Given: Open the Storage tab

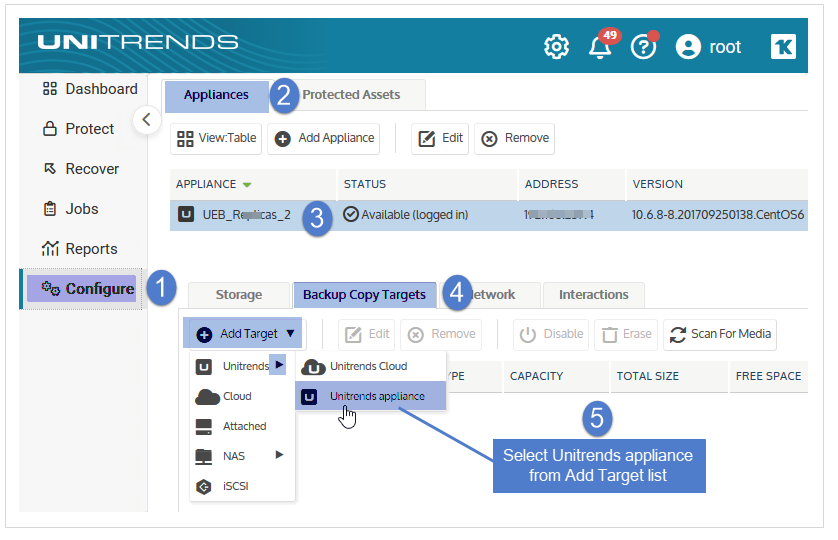Looking at the screenshot, I should point(239,295).
